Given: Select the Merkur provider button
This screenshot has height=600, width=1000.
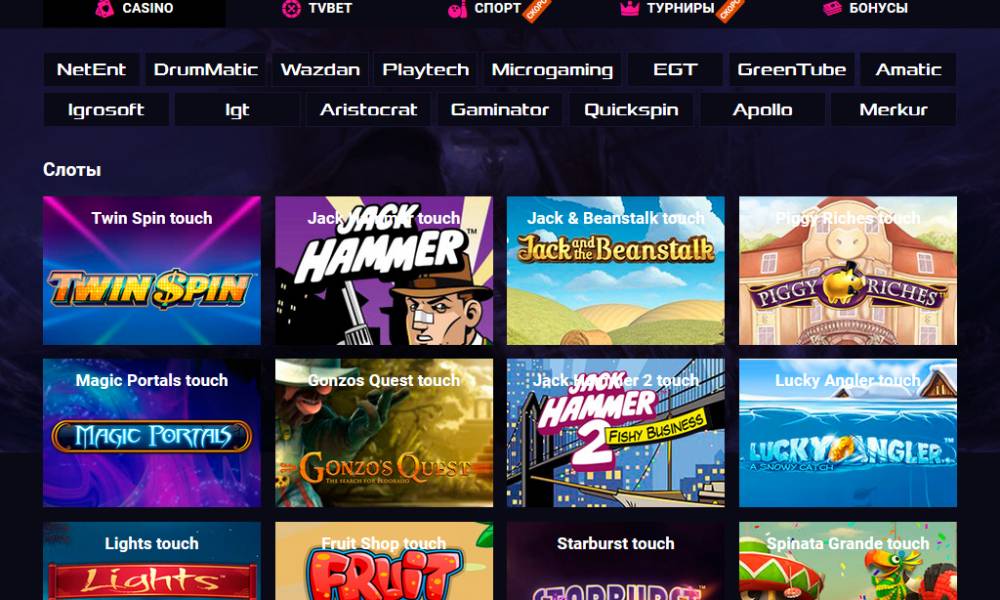Looking at the screenshot, I should (893, 110).
